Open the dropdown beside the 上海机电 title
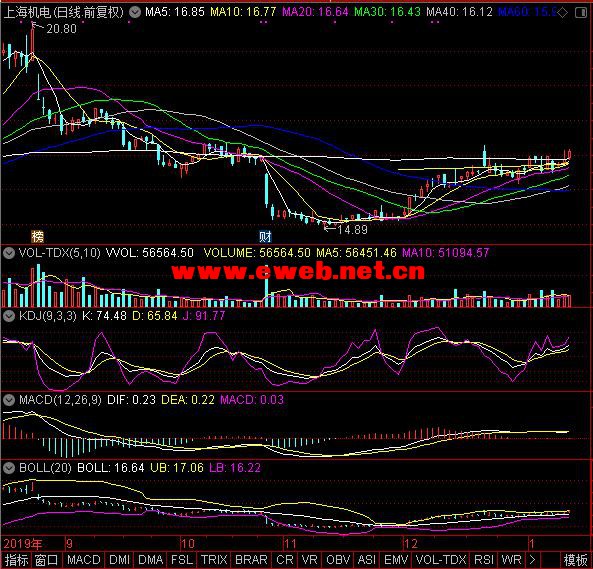The height and width of the screenshot is (569, 593). point(135,12)
